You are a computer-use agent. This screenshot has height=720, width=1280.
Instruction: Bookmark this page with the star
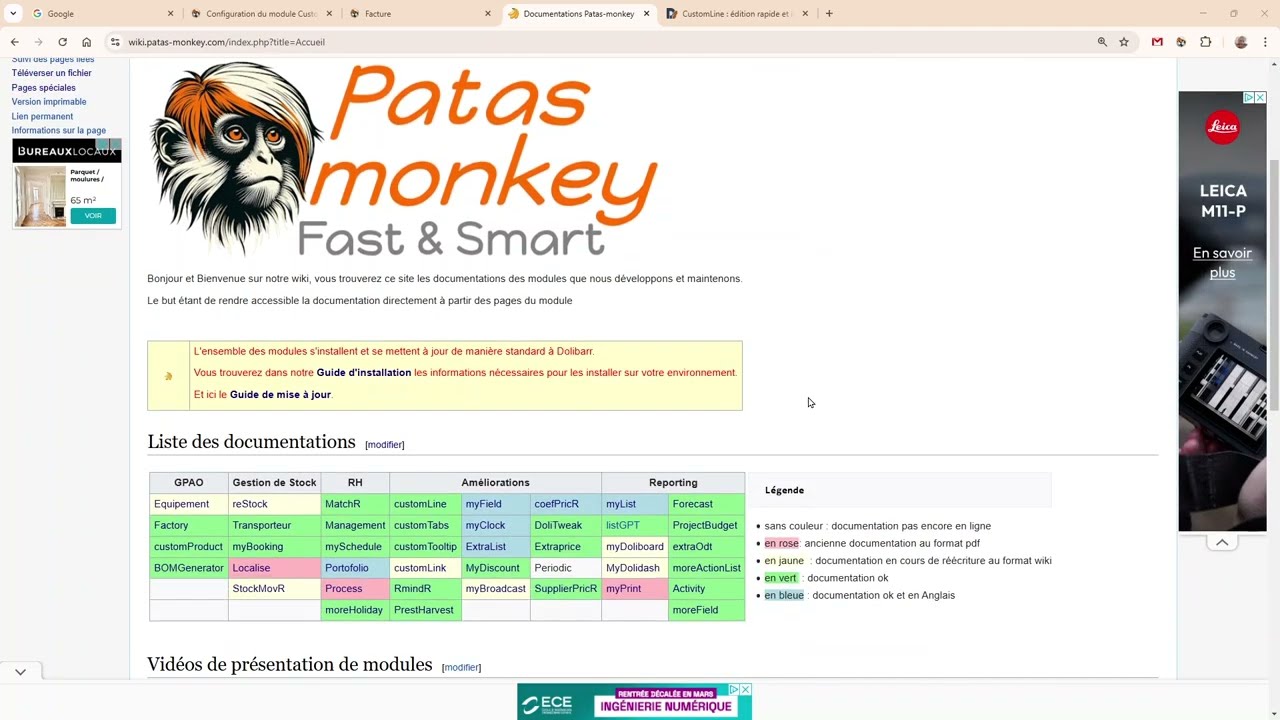[x=1124, y=42]
